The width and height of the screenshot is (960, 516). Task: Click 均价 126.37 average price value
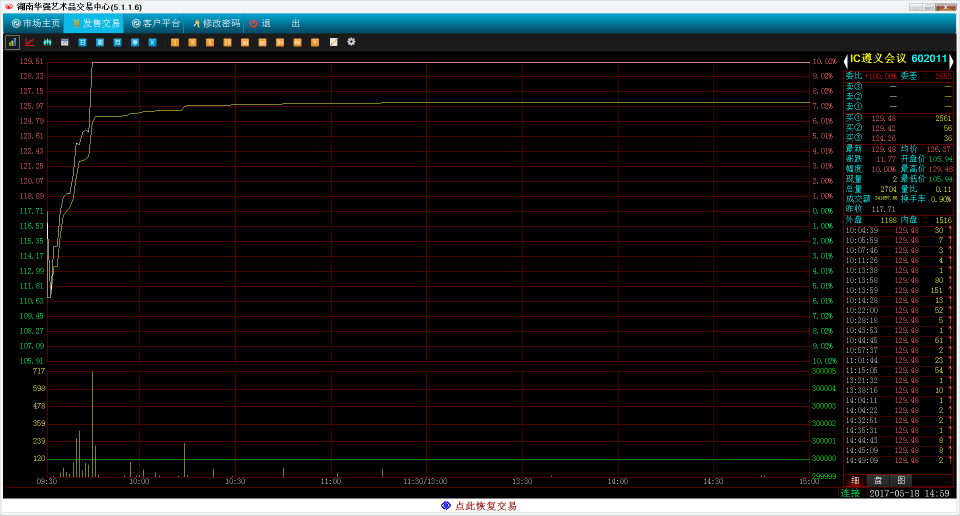tap(939, 149)
